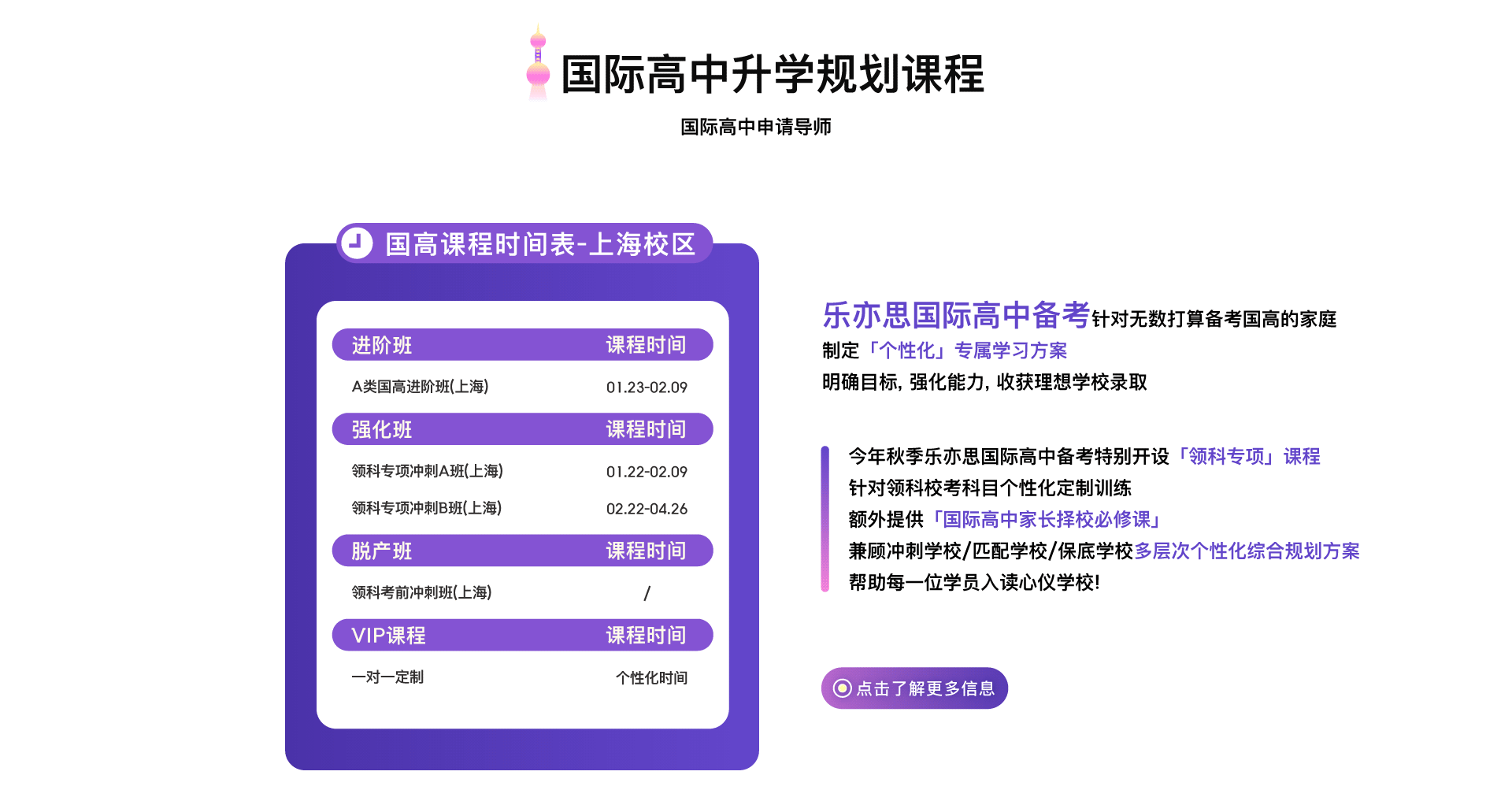The height and width of the screenshot is (801, 1512).
Task: Click the 帮助每一位学员入读心仪学校! line
Action: coord(974,582)
